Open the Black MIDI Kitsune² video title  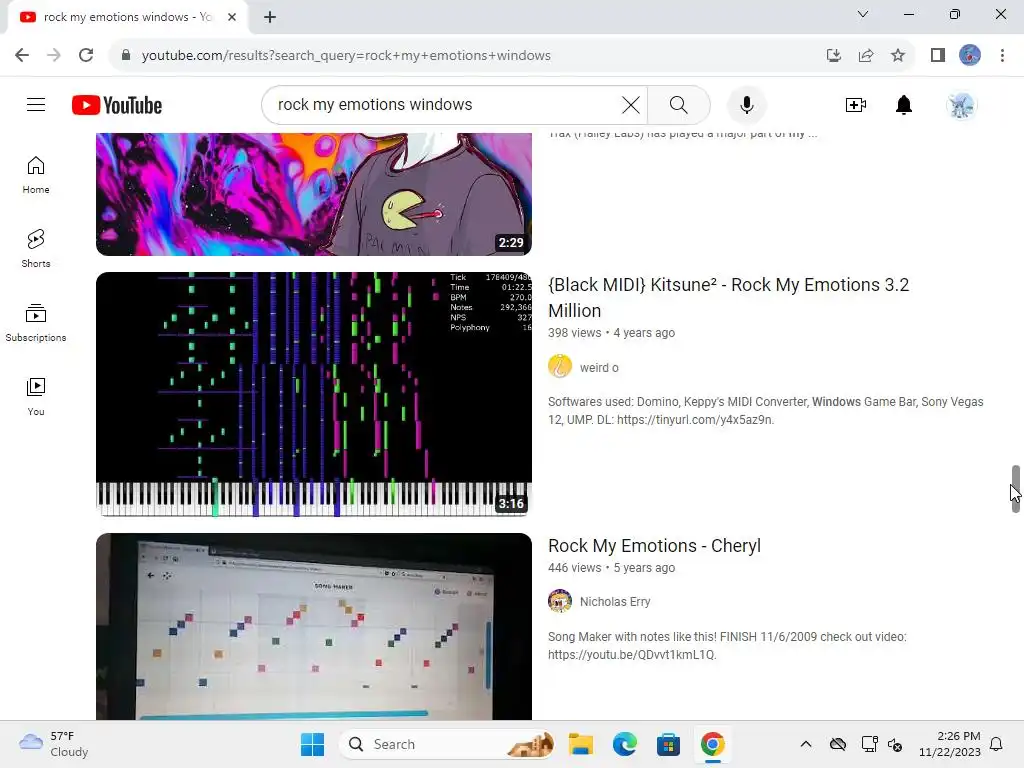point(728,297)
